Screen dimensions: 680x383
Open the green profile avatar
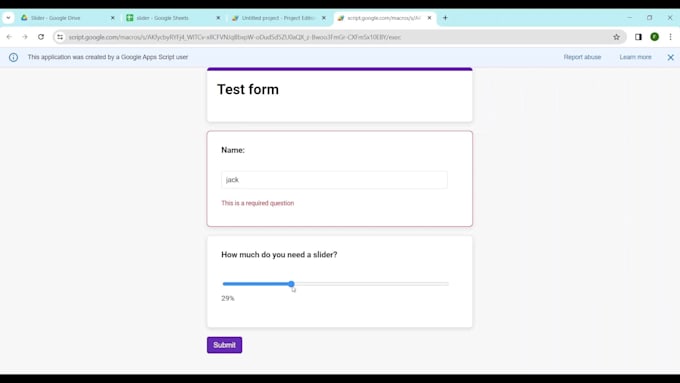pyautogui.click(x=654, y=37)
